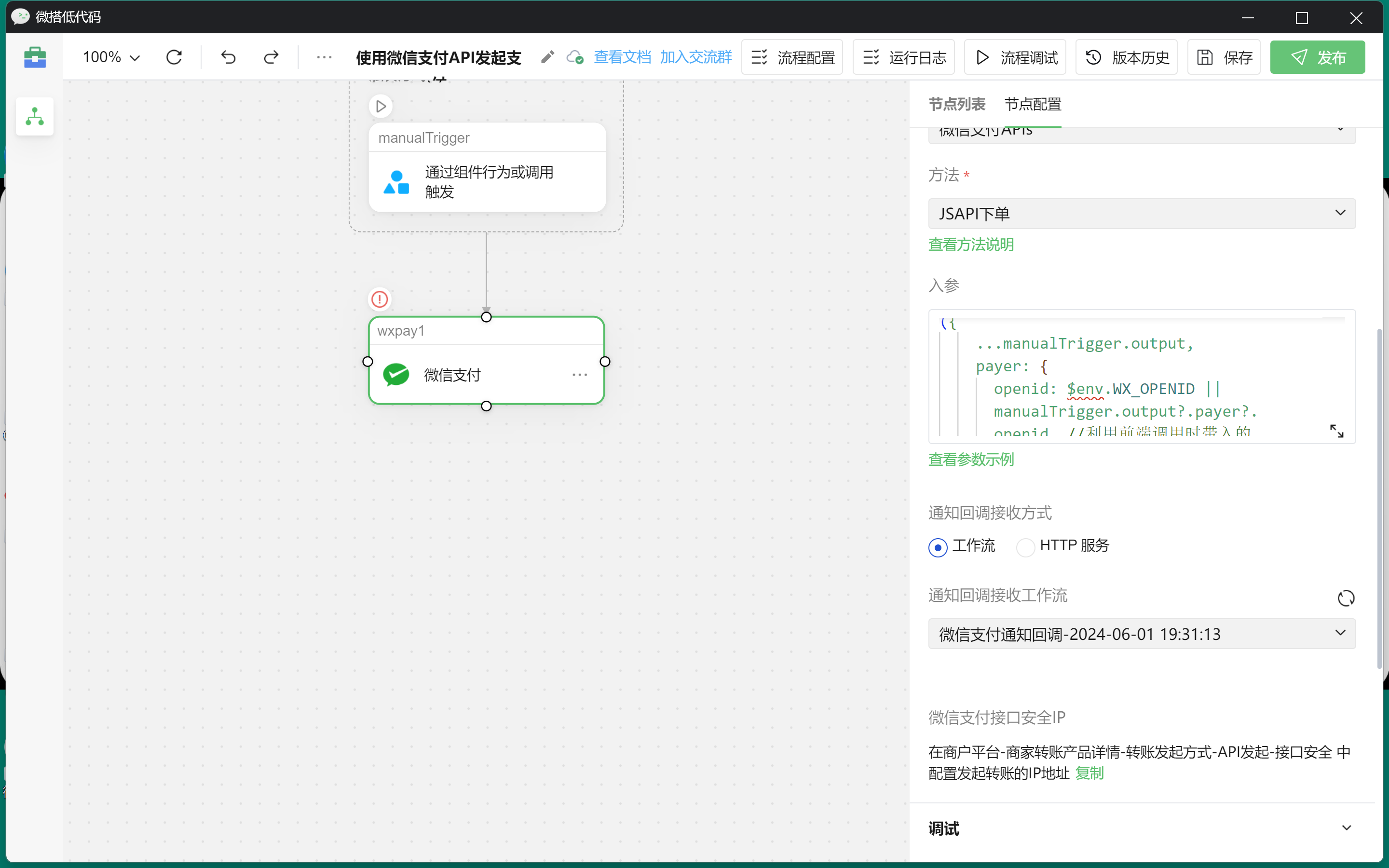This screenshot has height=868, width=1389.
Task: Switch to the 节点列表 tab
Action: click(x=956, y=105)
